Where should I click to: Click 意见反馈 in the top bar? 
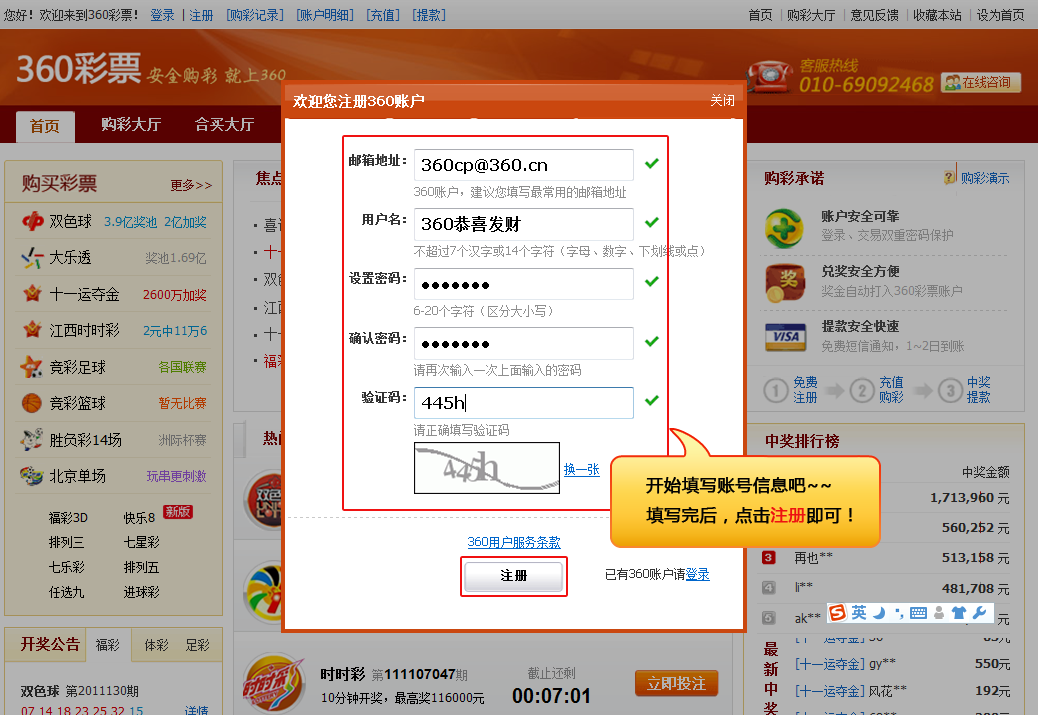point(874,15)
